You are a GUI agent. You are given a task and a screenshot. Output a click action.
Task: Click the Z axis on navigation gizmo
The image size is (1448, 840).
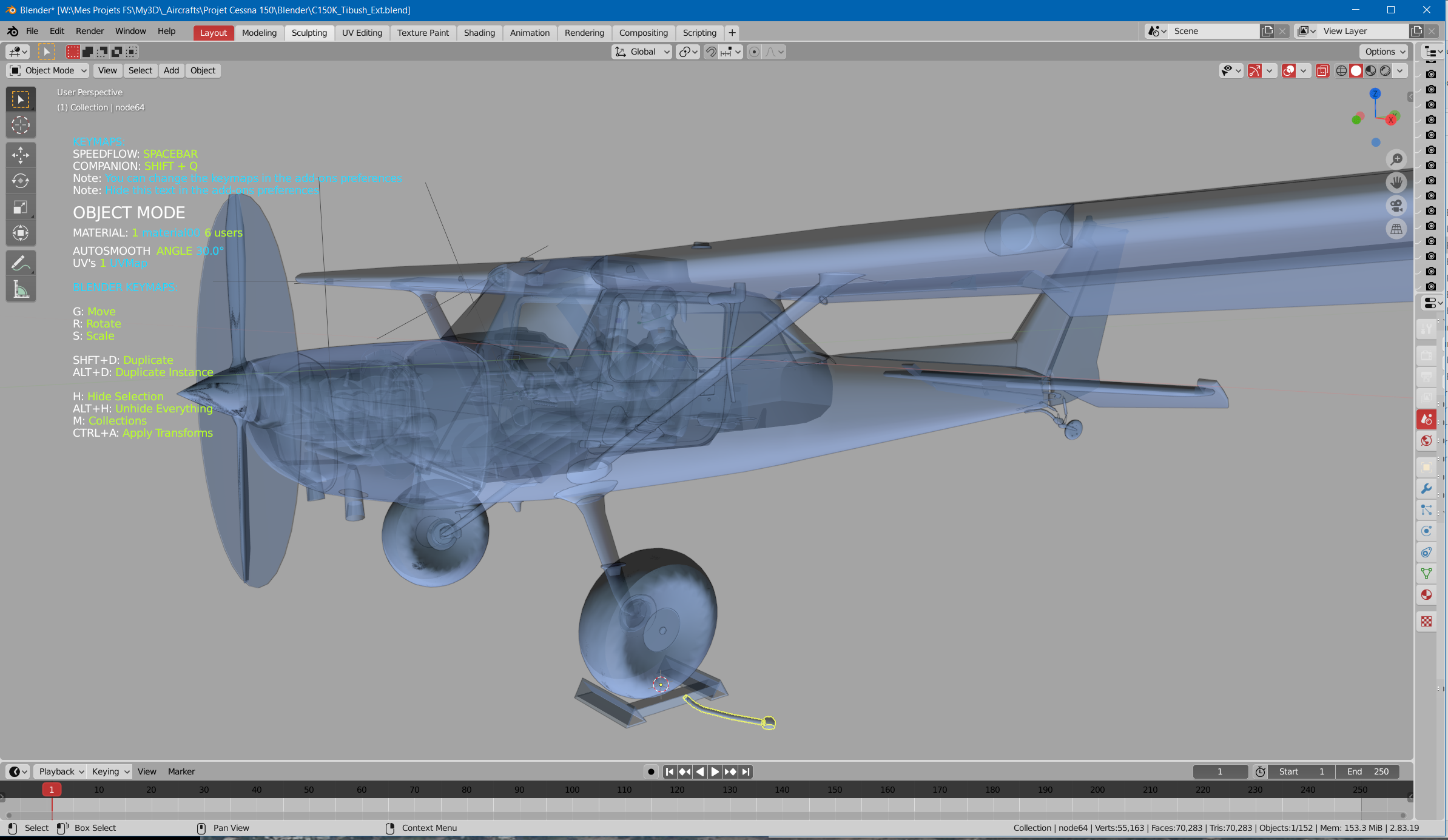1375,93
